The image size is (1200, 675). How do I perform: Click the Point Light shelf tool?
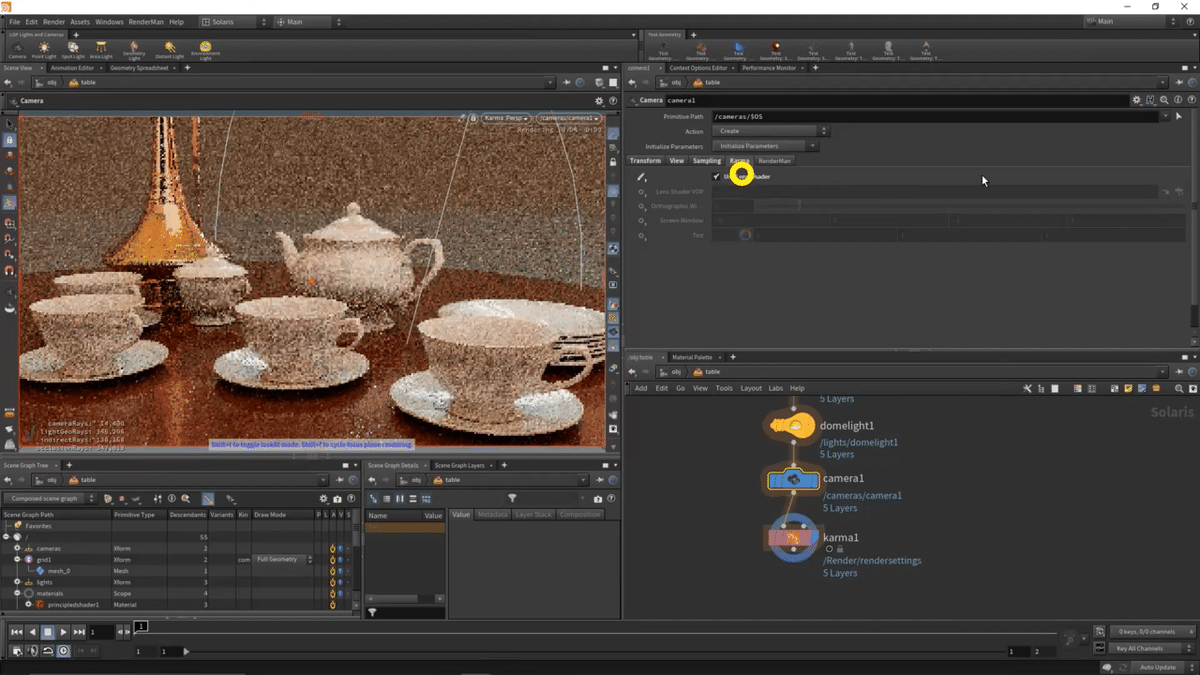coord(44,50)
